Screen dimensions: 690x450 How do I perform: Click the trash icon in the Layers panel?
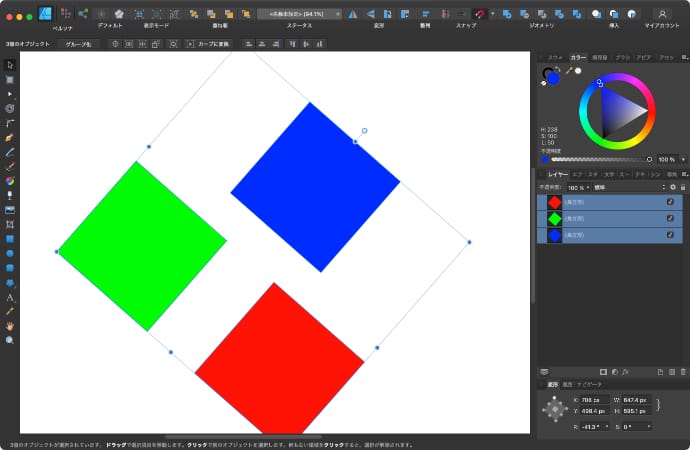point(676,372)
